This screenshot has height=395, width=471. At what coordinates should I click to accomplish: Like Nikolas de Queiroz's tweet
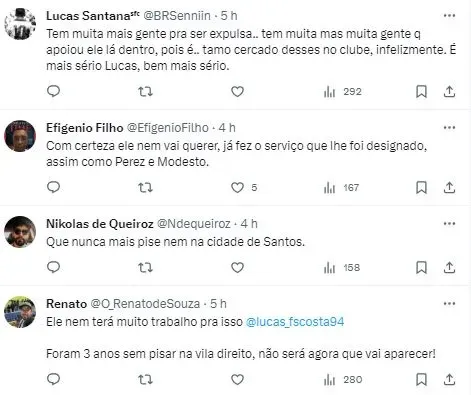pos(237,268)
